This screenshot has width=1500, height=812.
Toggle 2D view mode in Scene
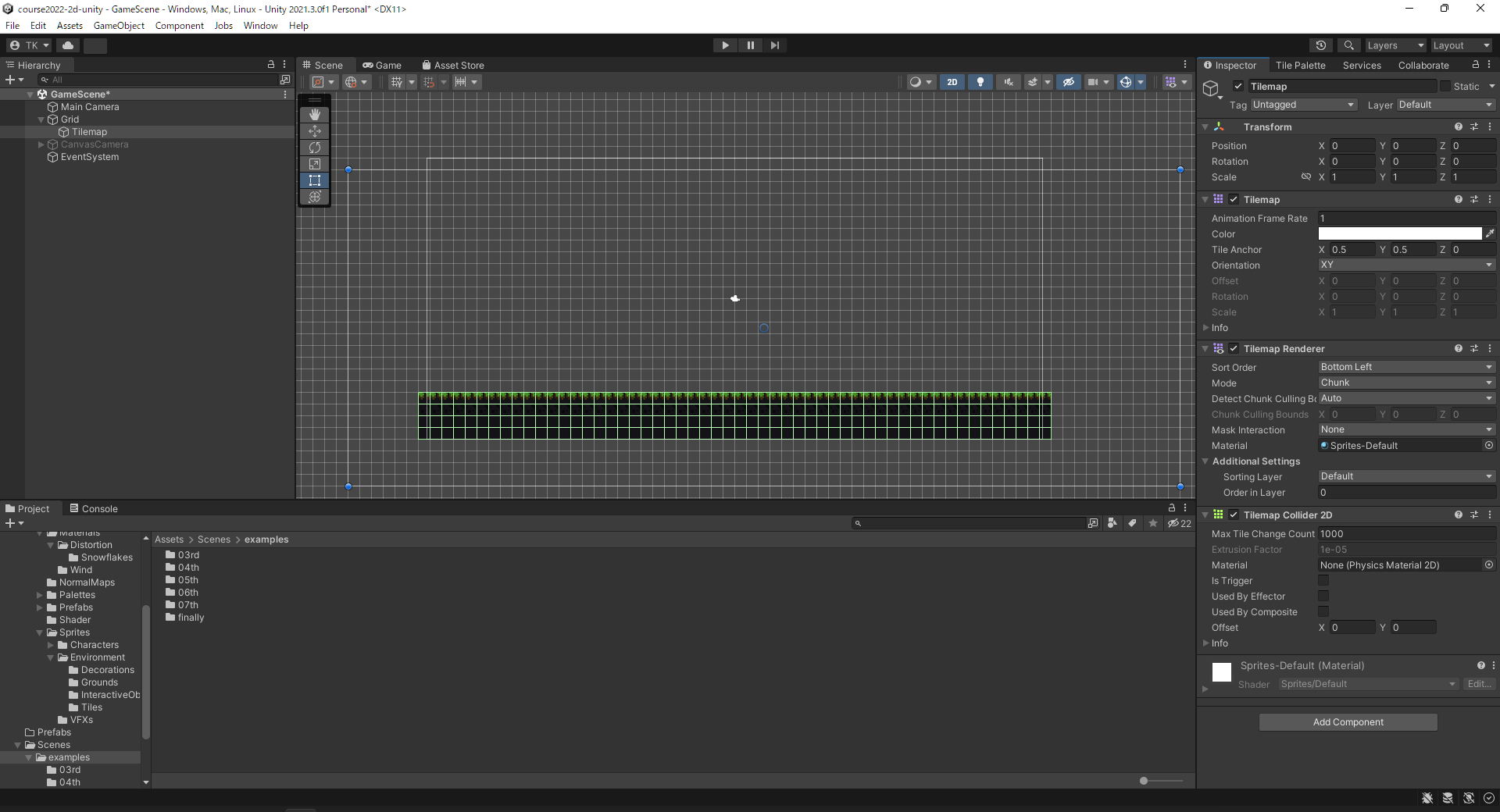tap(952, 82)
